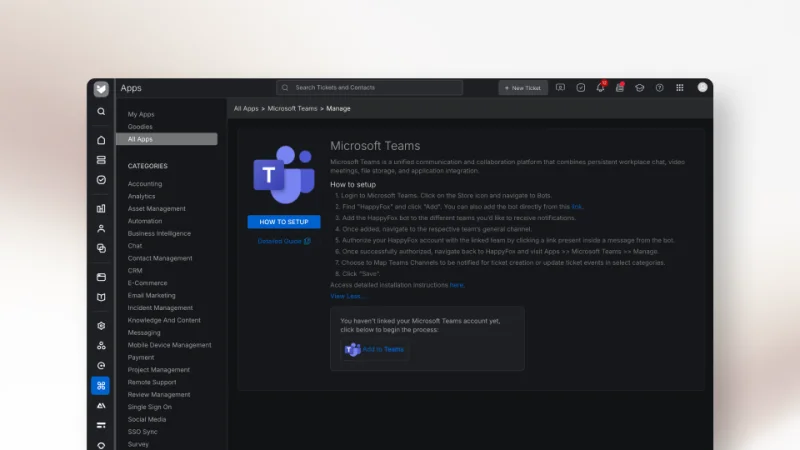This screenshot has height=450, width=800.
Task: Select the Contact Management category
Action: pos(160,258)
